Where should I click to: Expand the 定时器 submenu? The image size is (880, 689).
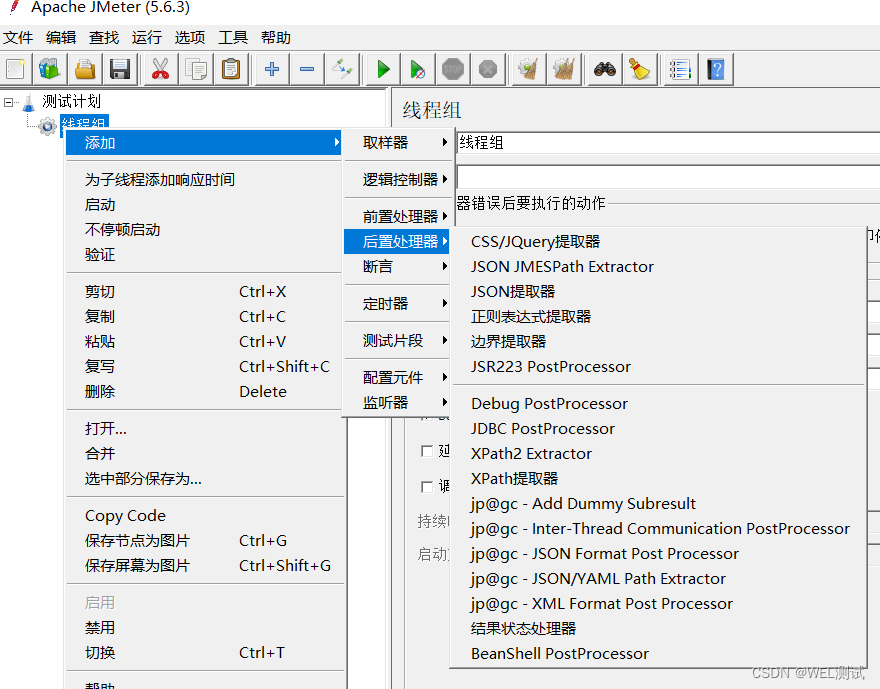[397, 304]
